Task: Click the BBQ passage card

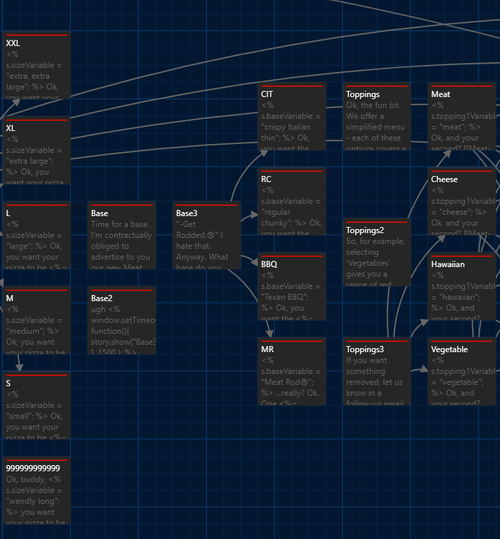Action: 292,286
